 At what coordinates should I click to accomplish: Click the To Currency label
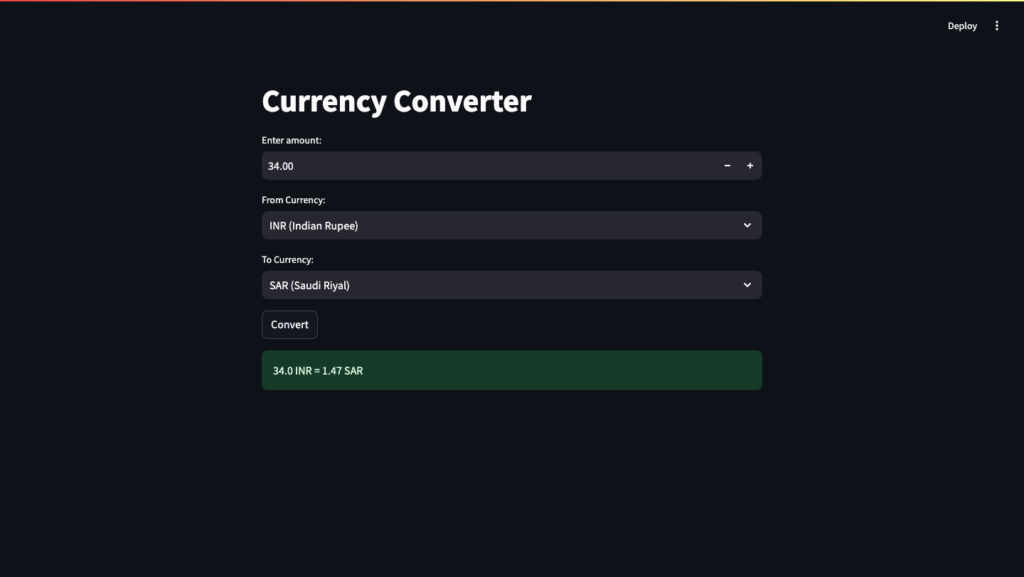point(287,259)
